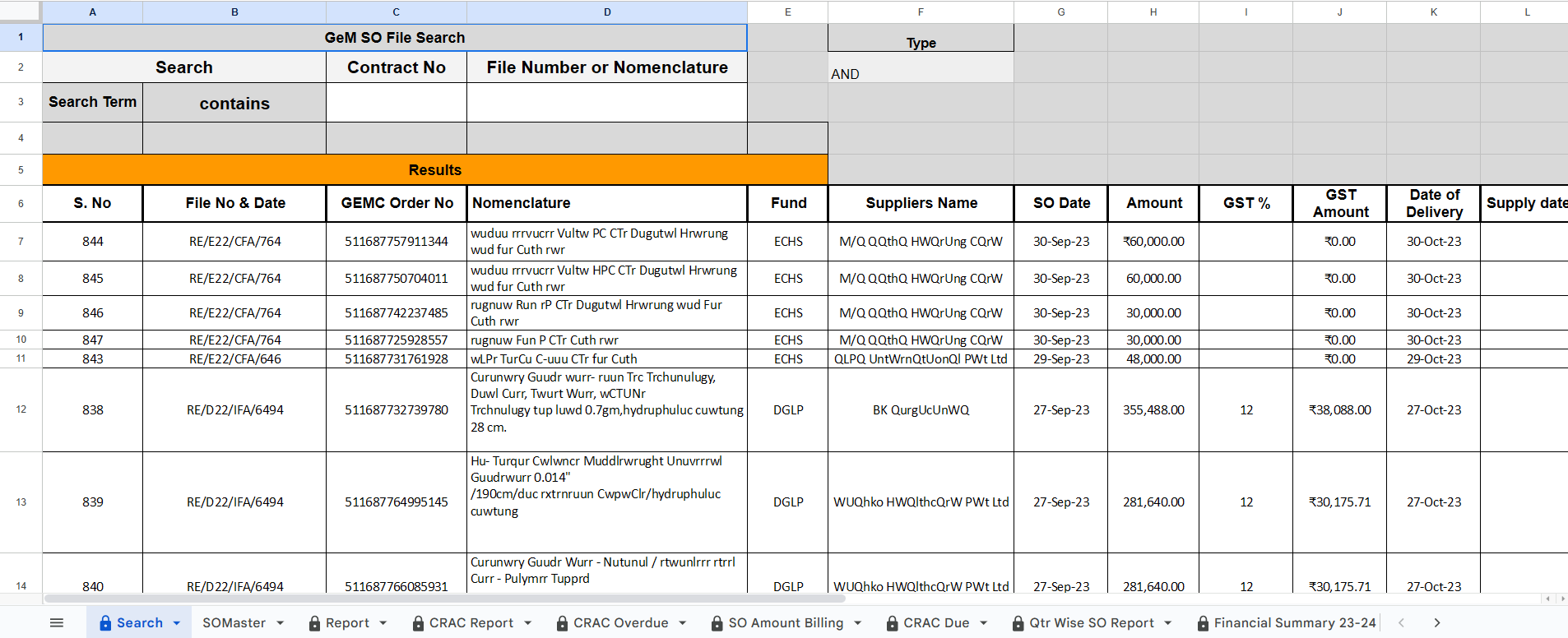Screen dimensions: 1568x638
Task: Switch to the SOMaster sheet tab
Action: point(234,623)
